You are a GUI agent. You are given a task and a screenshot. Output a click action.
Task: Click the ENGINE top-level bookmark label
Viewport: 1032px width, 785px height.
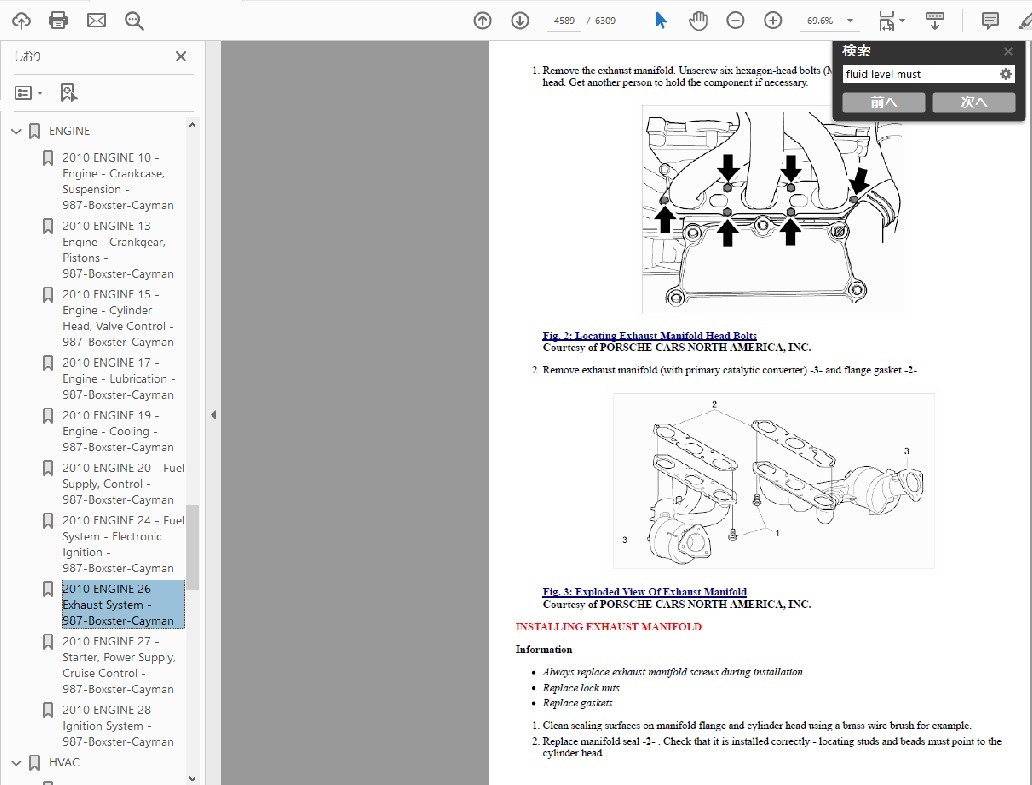(x=69, y=131)
